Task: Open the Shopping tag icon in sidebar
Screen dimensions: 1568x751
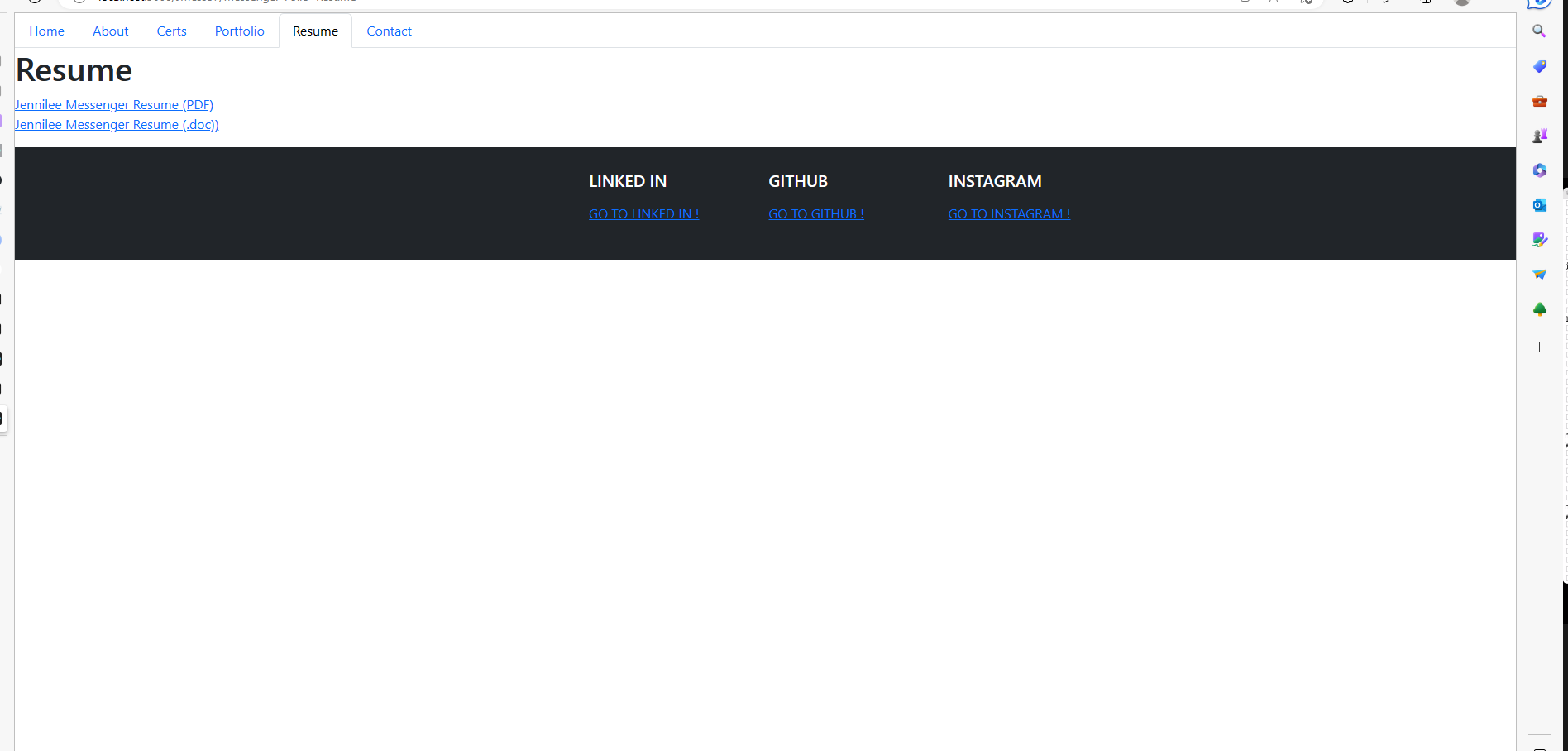Action: 1539,66
